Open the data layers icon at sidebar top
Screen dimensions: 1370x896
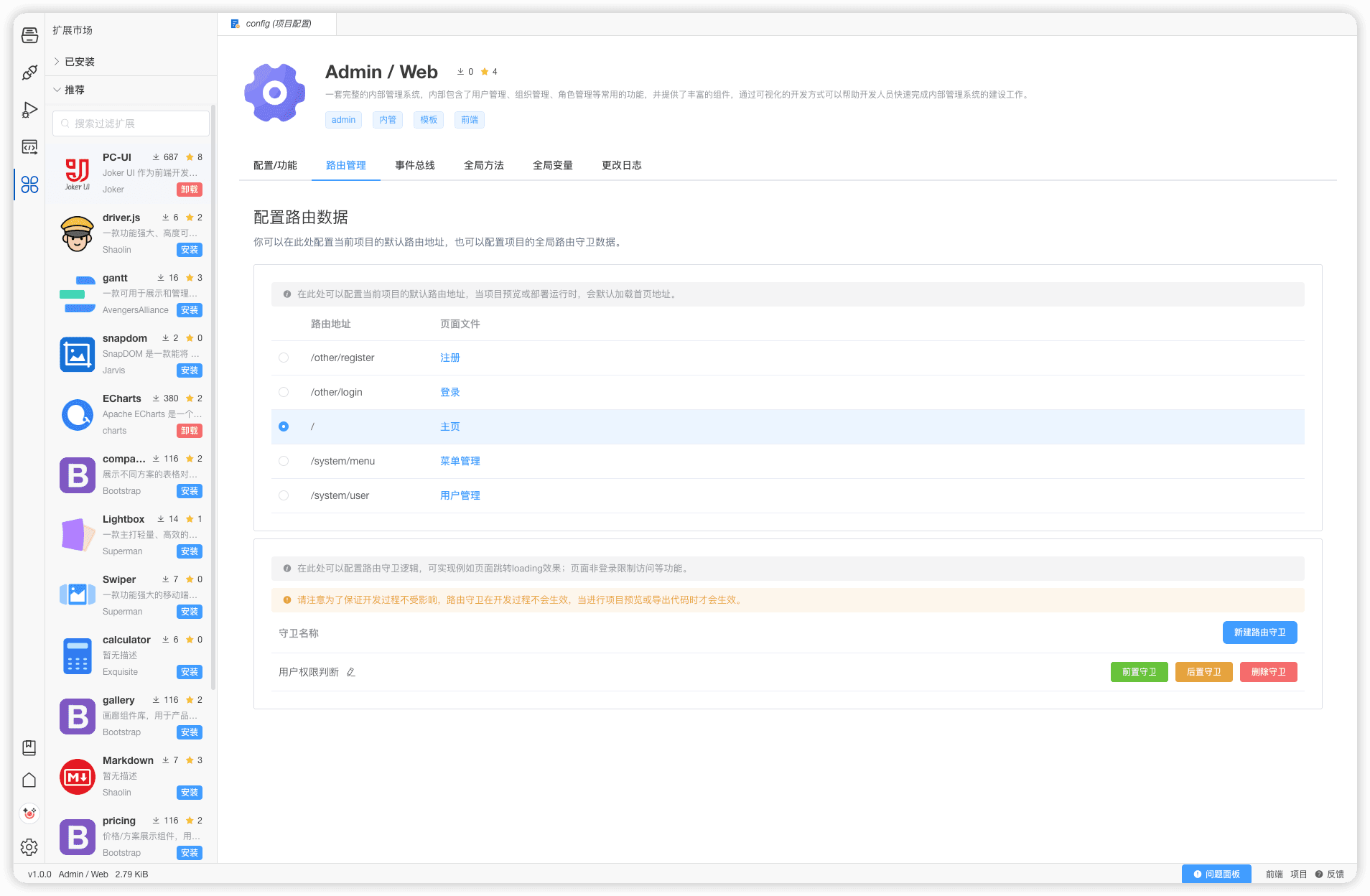pos(29,35)
